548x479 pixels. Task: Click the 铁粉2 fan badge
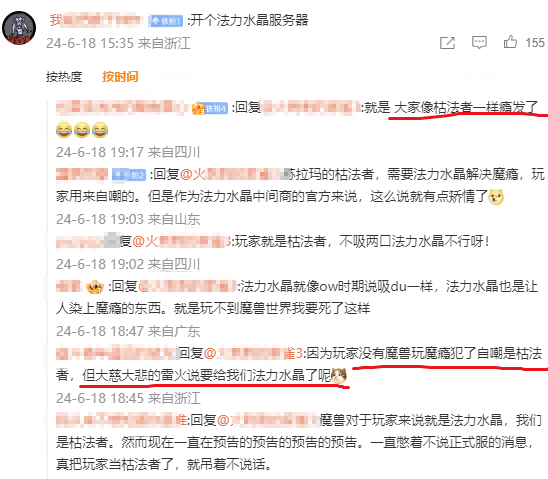click(x=129, y=175)
